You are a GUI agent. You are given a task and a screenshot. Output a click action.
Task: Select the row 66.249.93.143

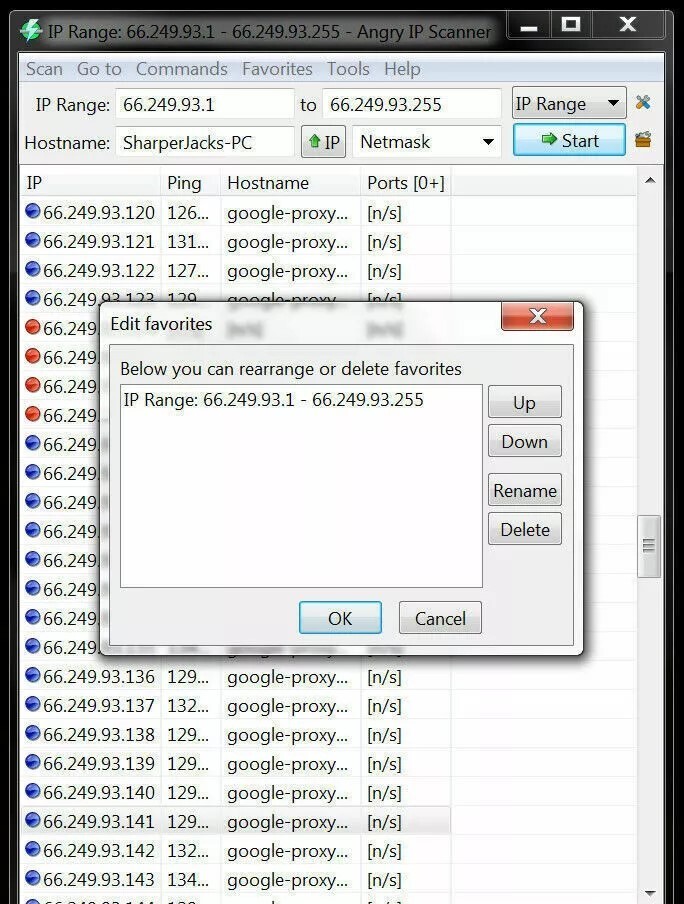[236, 879]
